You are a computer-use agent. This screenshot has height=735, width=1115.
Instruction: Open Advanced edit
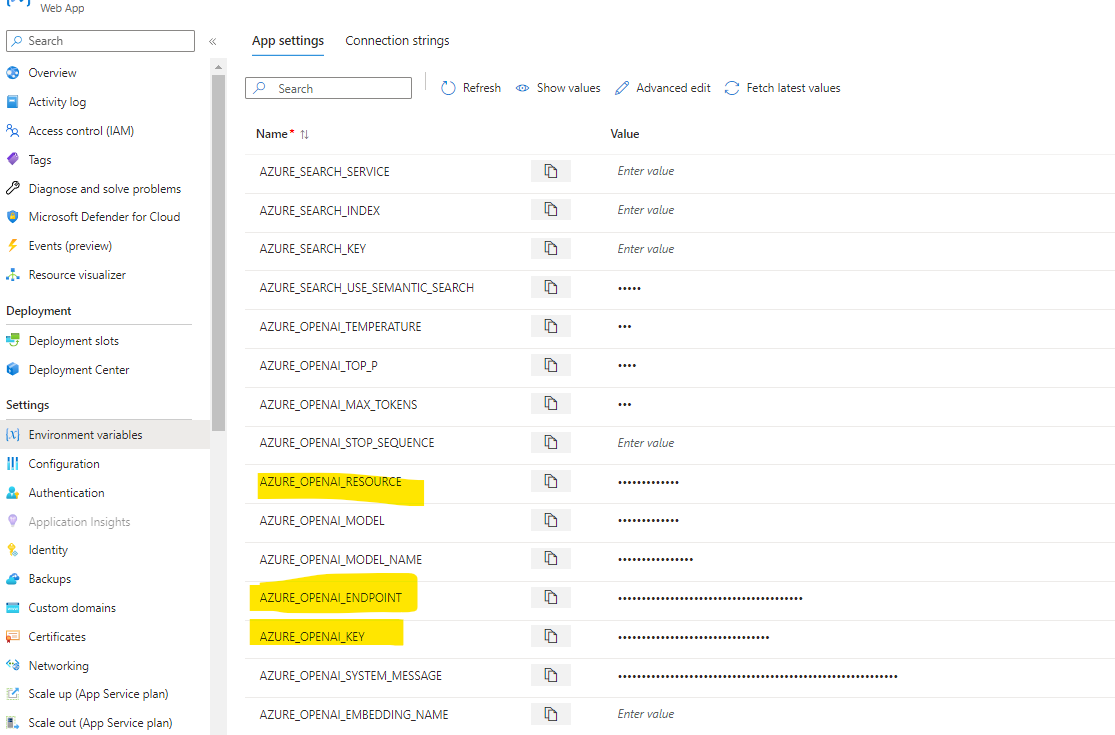click(663, 88)
